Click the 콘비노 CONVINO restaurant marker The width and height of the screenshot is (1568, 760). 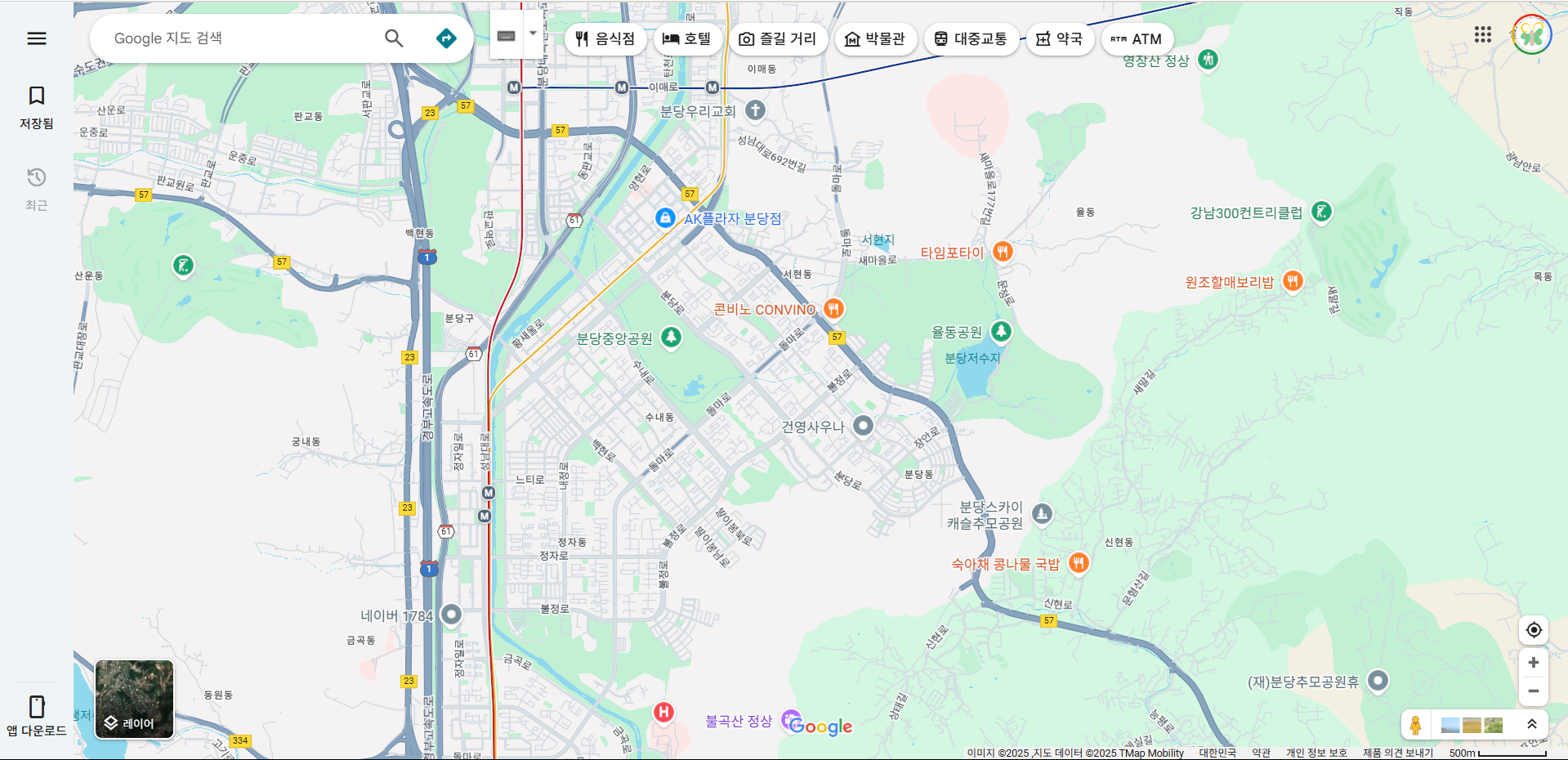[x=833, y=308]
